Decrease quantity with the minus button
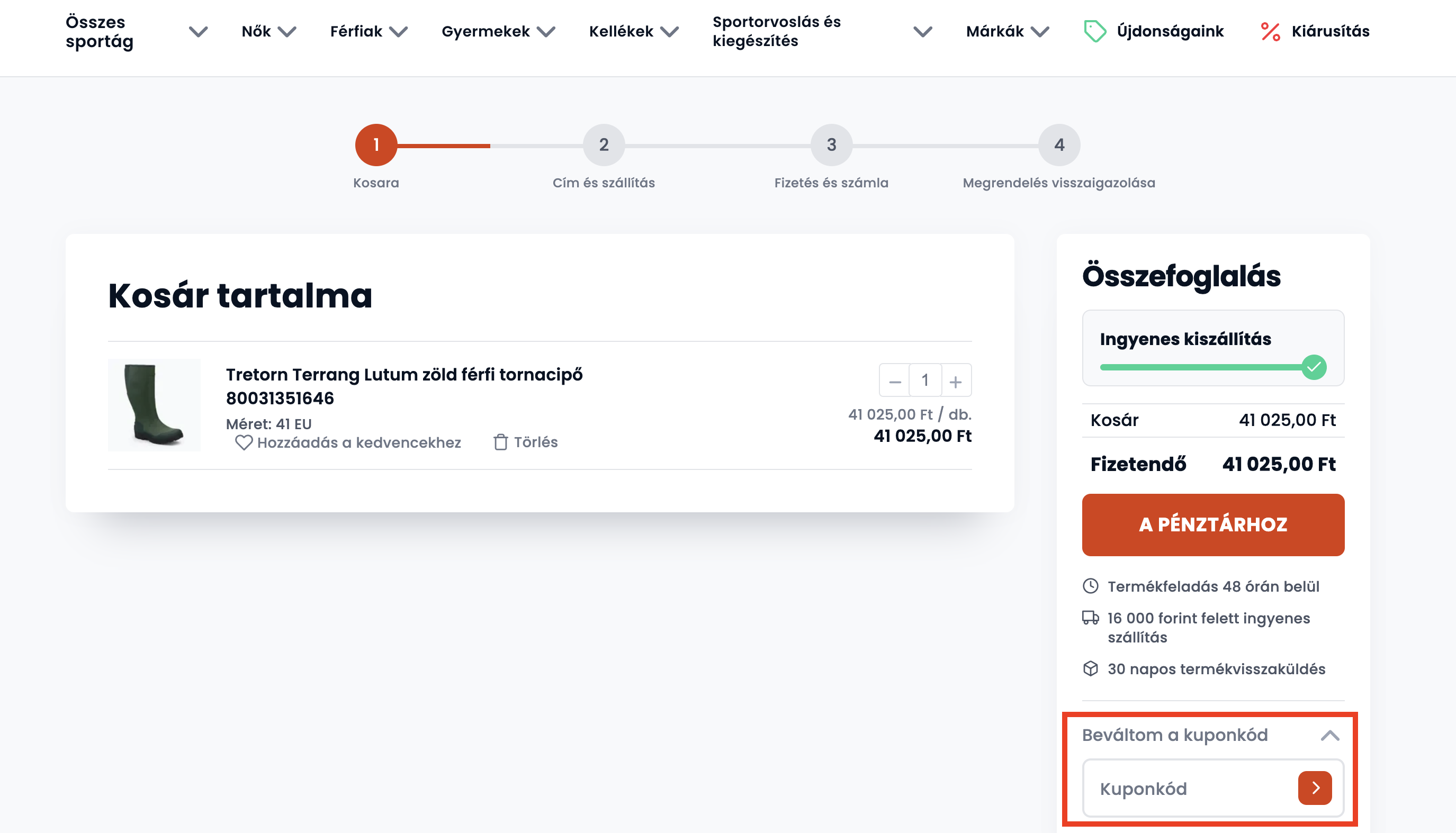1456x833 pixels. click(x=895, y=381)
